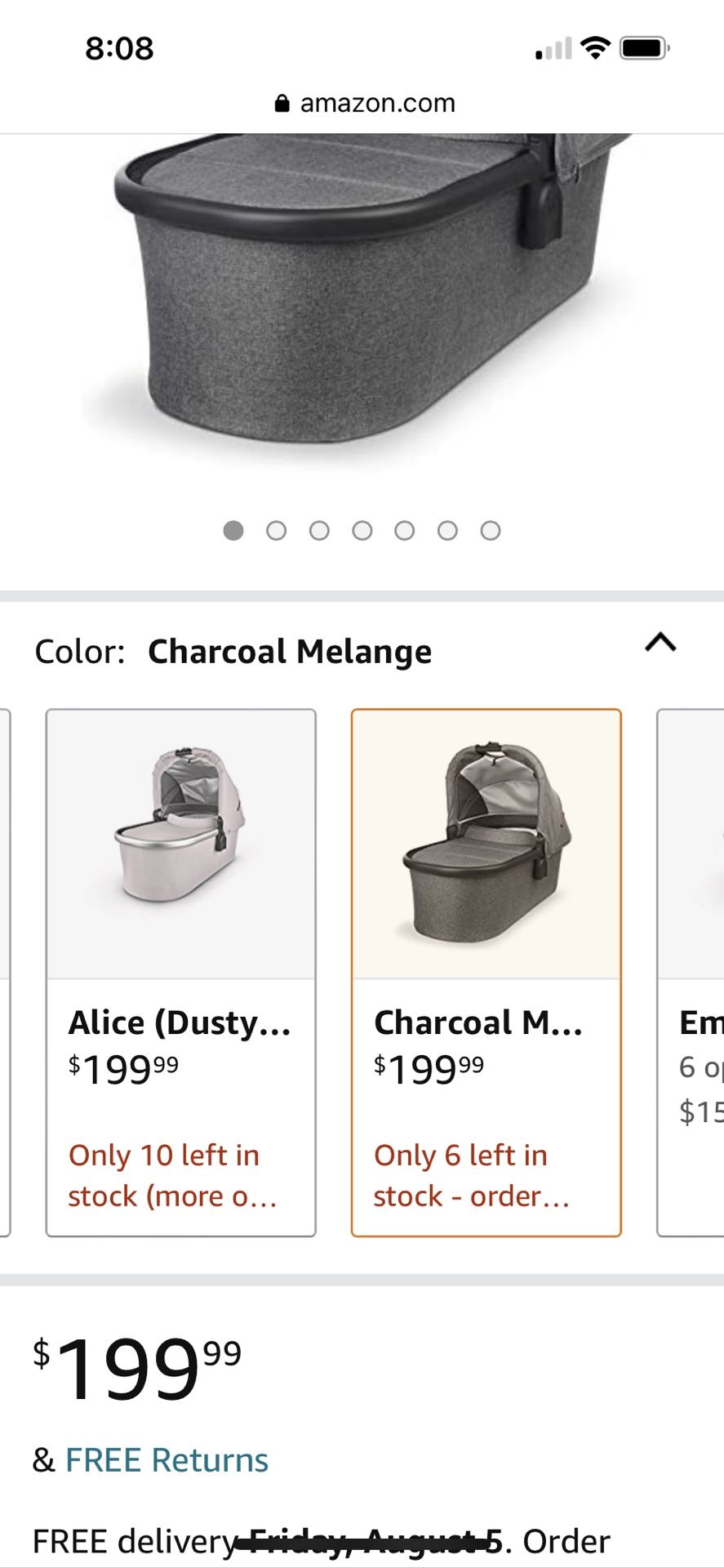
Task: Tap the Wi-Fi status icon
Action: (x=596, y=48)
